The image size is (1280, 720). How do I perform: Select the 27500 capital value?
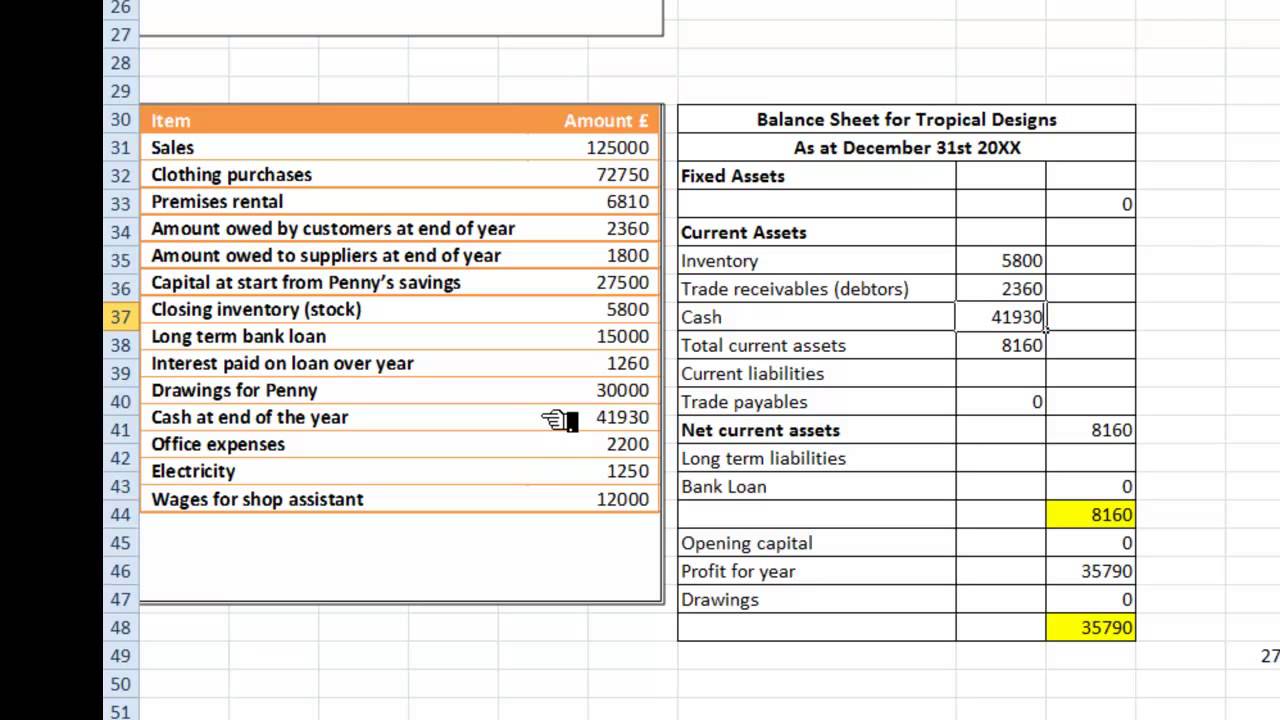622,282
